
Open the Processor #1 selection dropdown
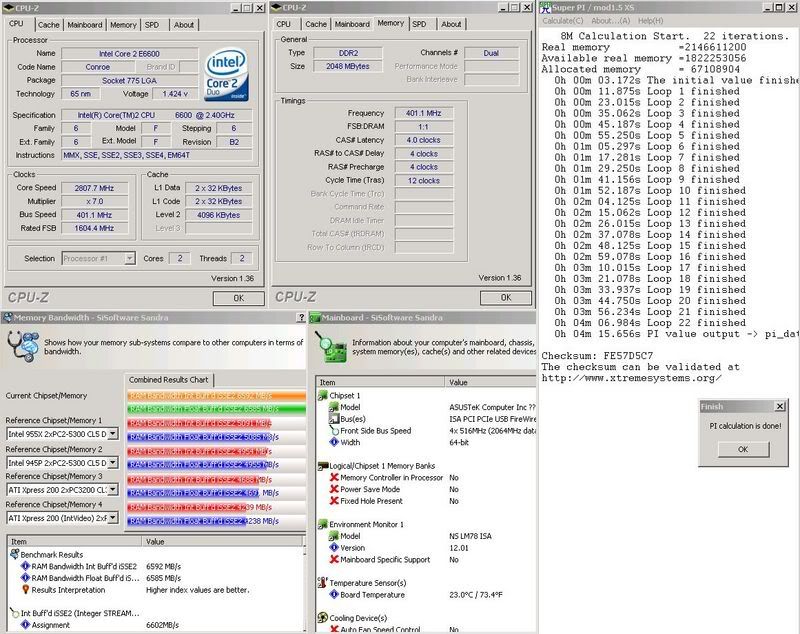pos(130,259)
